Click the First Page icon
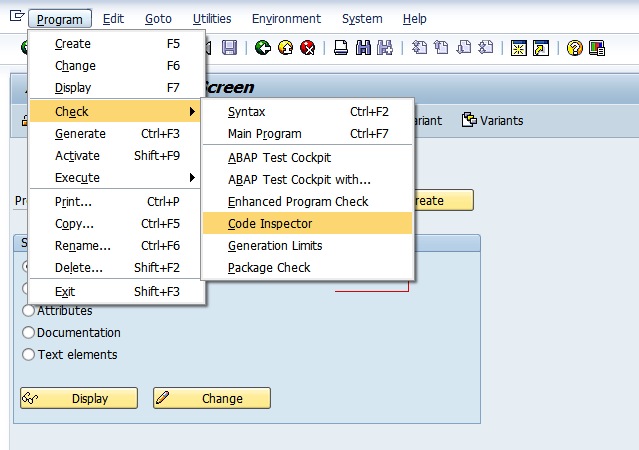 [419, 48]
